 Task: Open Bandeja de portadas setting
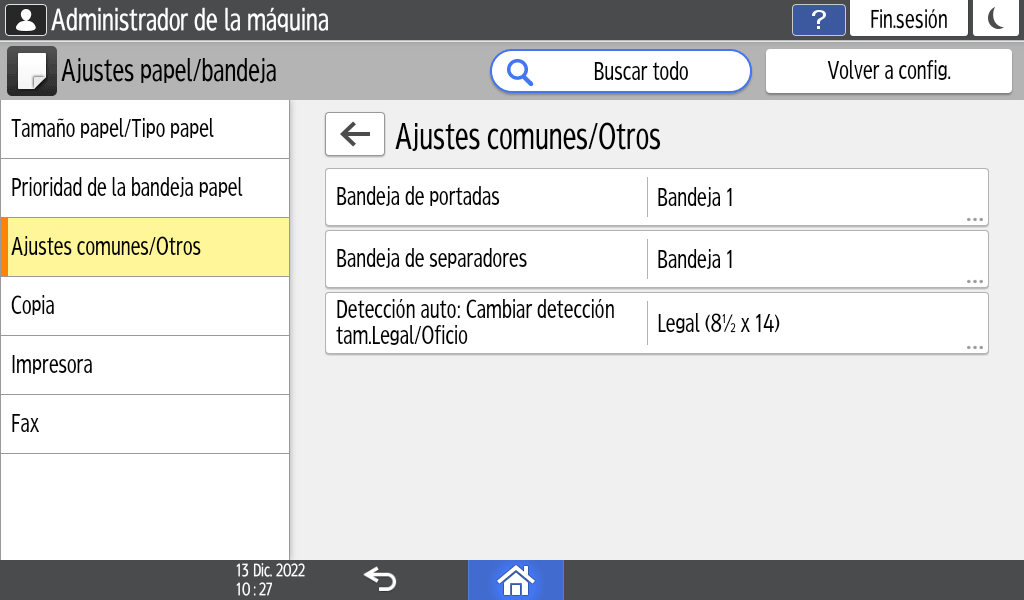point(656,198)
